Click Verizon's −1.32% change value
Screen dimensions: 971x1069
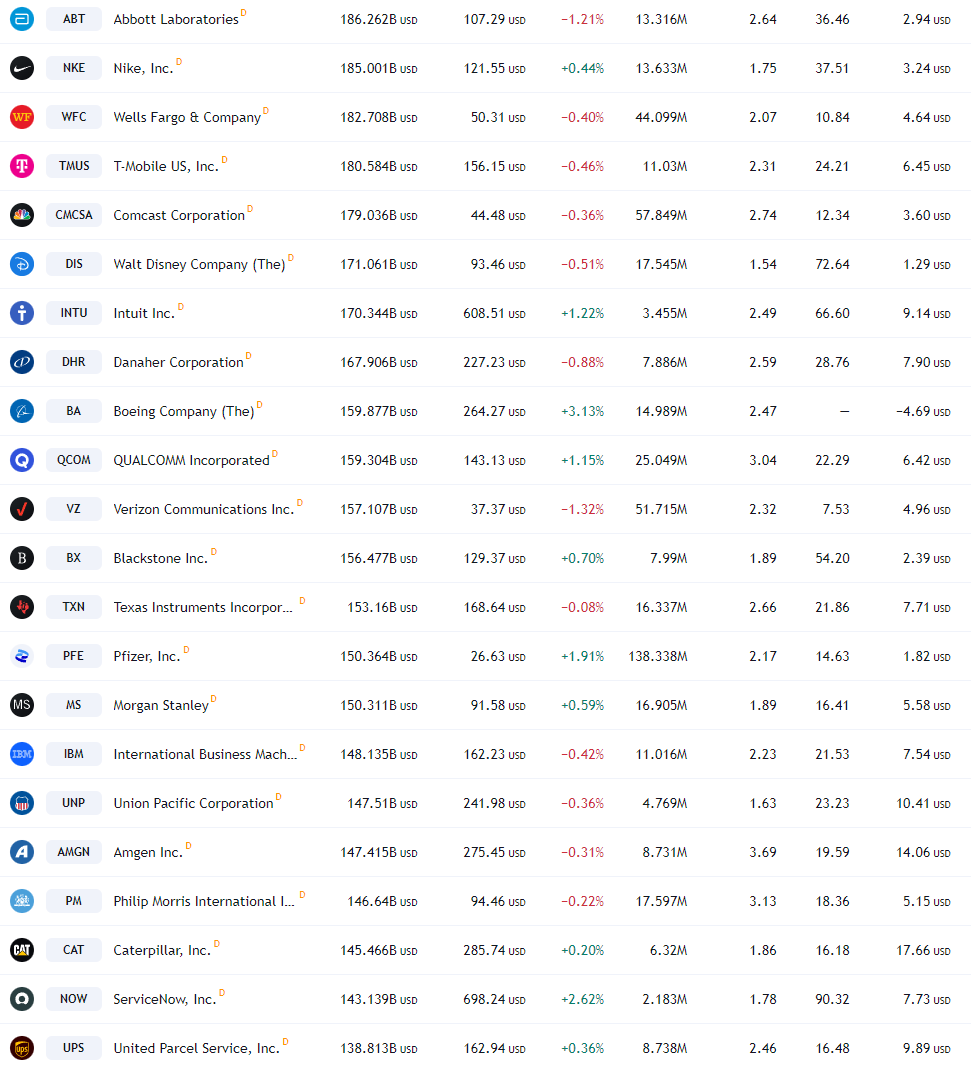pyautogui.click(x=582, y=510)
